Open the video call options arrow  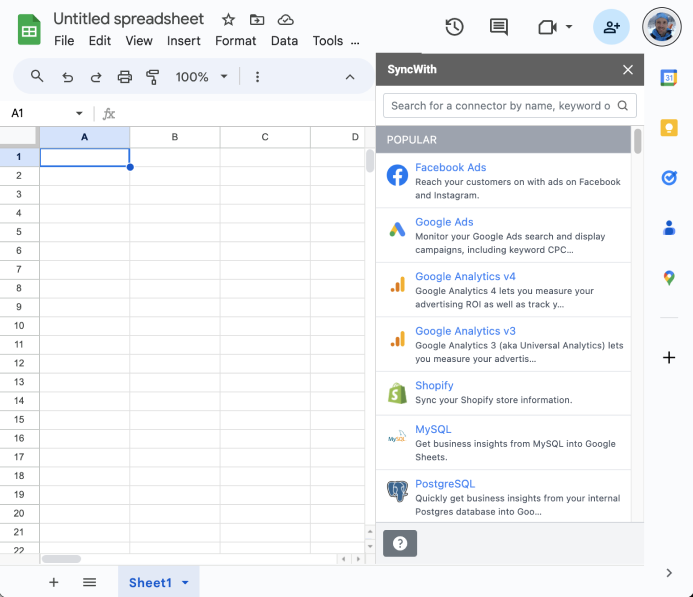tap(569, 27)
